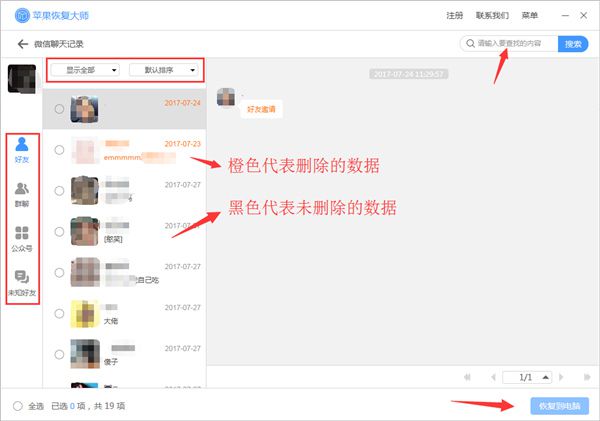This screenshot has height=421, width=600.
Task: Jump to the first page of results
Action: pyautogui.click(x=467, y=377)
